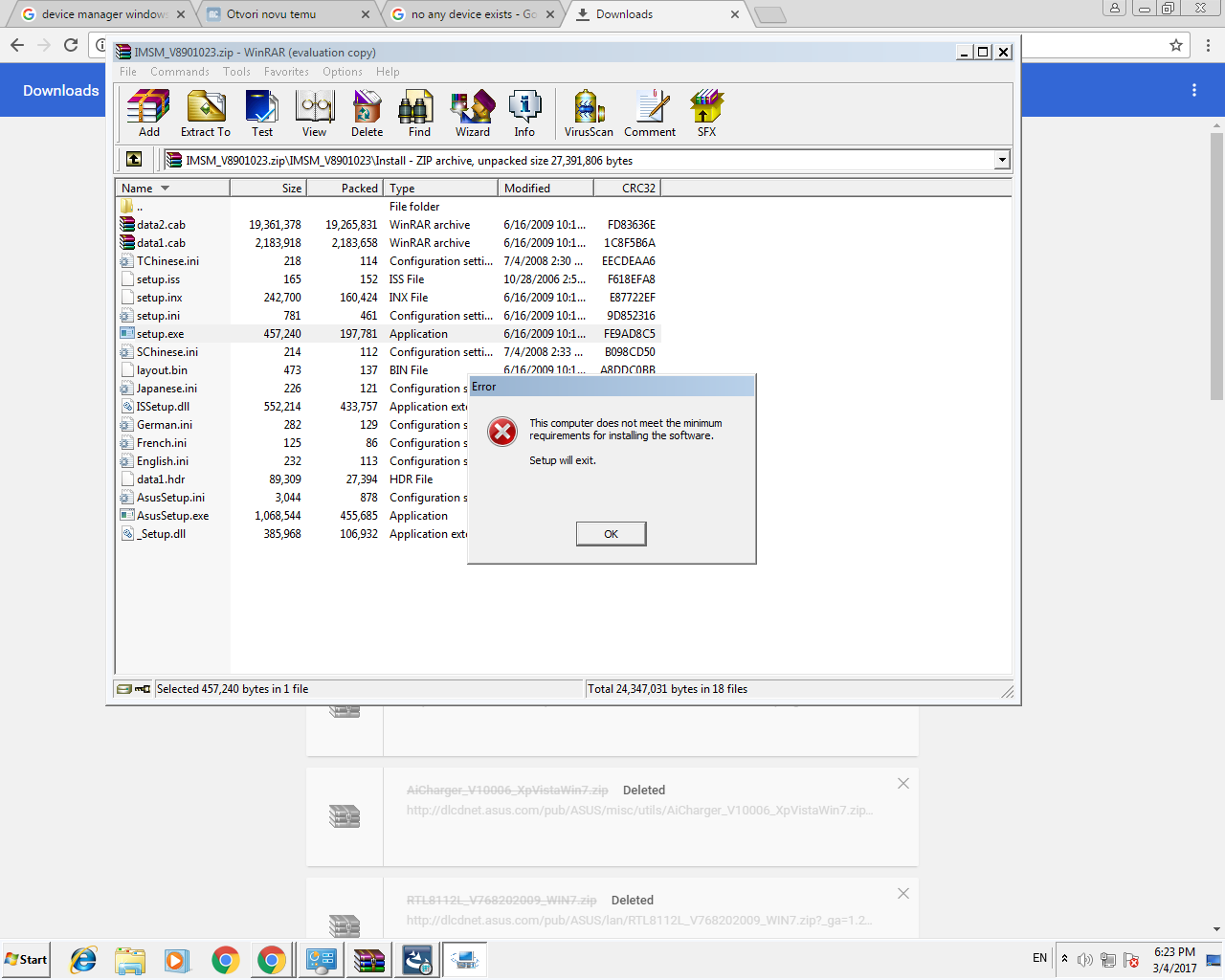The width and height of the screenshot is (1225, 980).
Task: Reload the Chrome page
Action: point(71,45)
